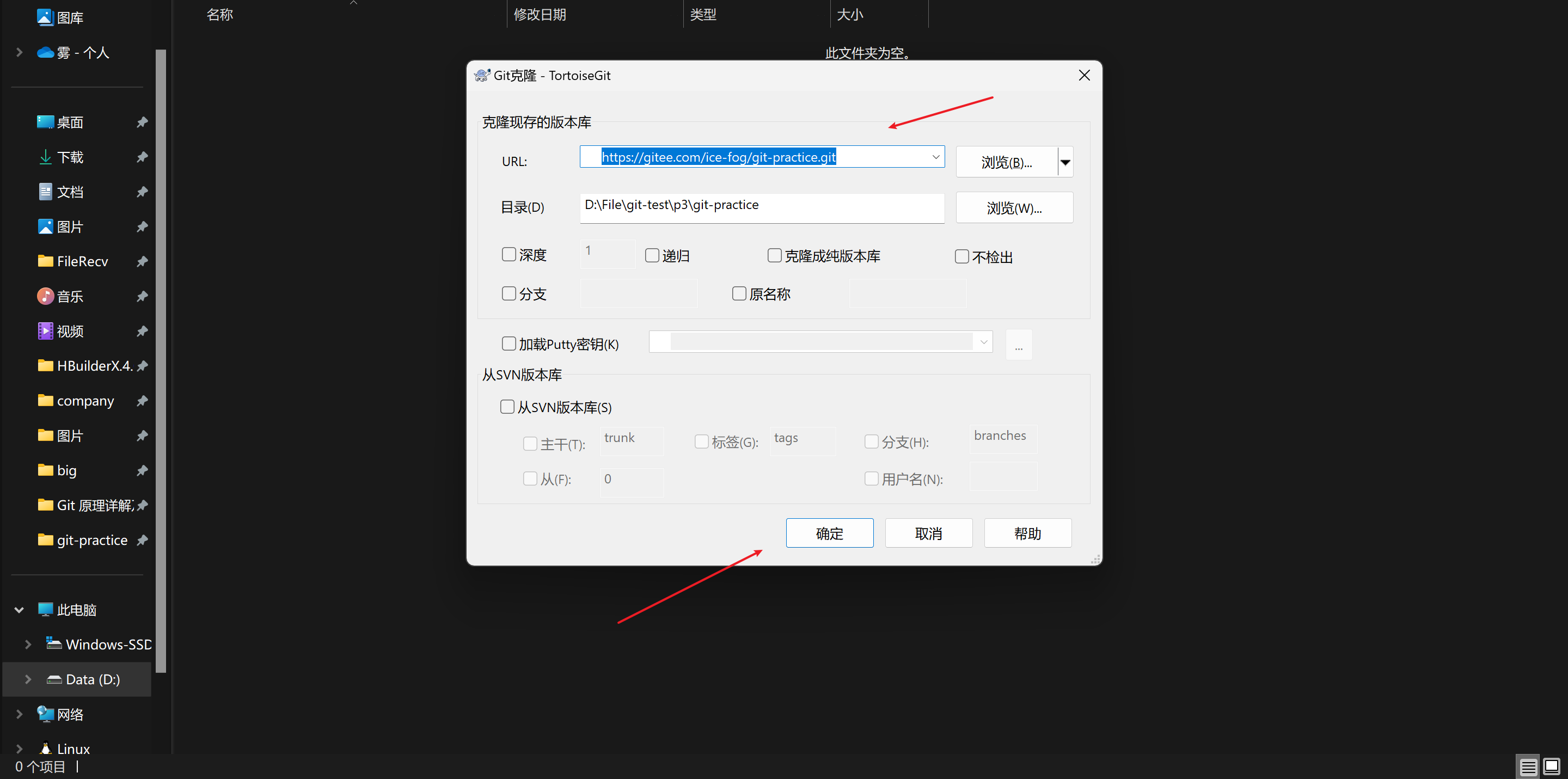Open the 浏览(B) split-button arrow menu
The width and height of the screenshot is (1568, 779).
[1065, 162]
